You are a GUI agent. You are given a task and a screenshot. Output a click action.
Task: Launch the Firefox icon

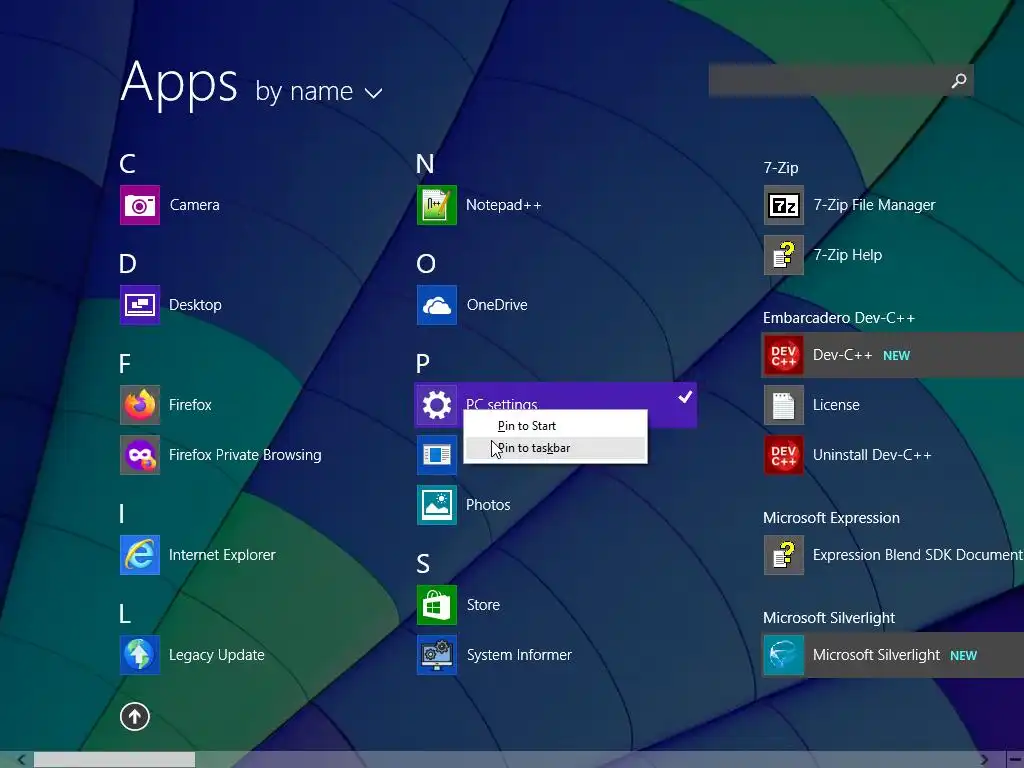point(140,405)
